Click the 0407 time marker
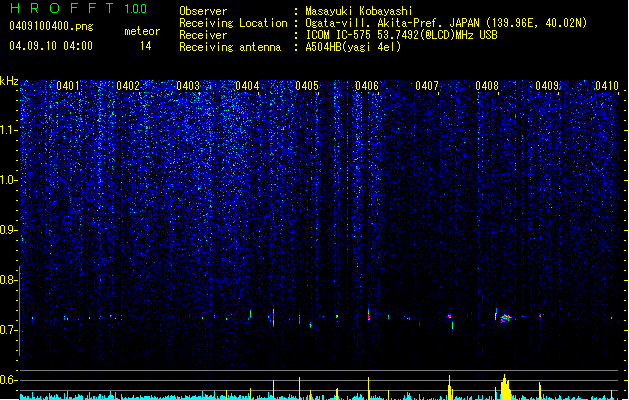 pos(427,86)
